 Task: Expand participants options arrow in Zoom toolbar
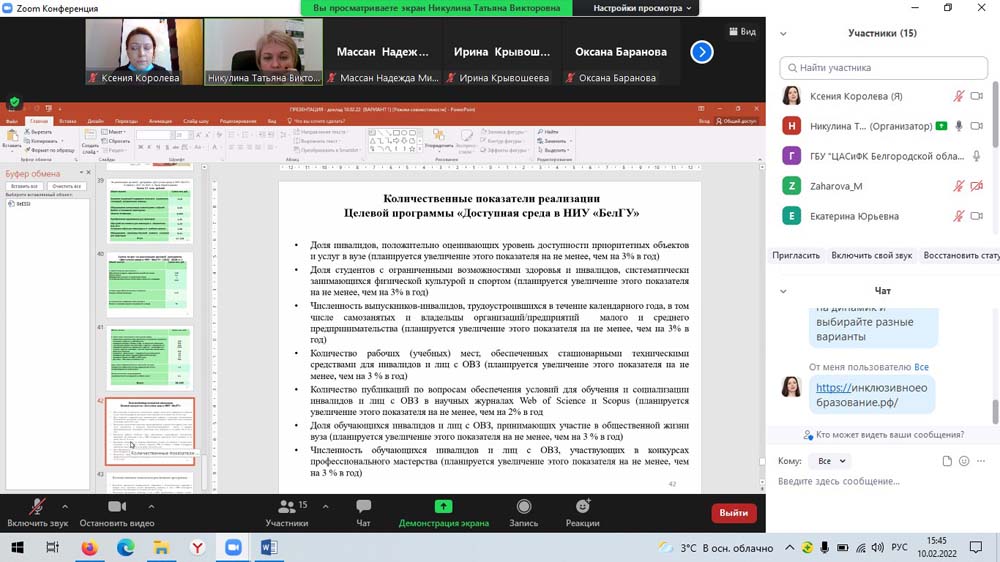(x=325, y=507)
